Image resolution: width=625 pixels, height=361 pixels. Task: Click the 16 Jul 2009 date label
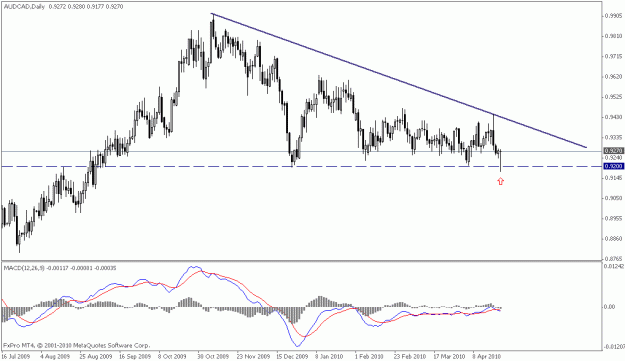[x=16, y=356]
